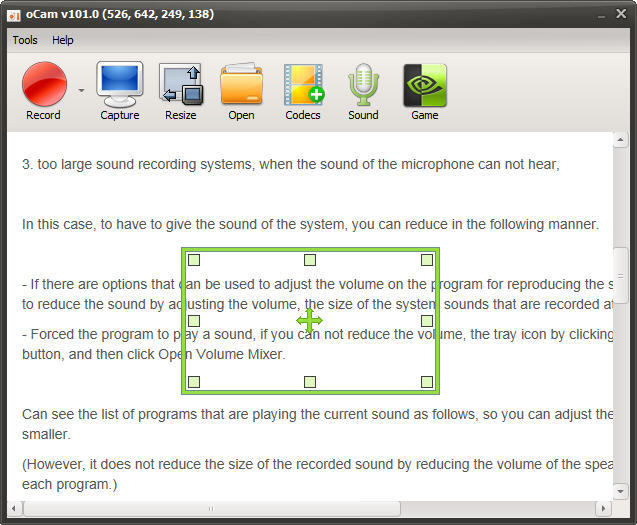
Task: Click the left-middle selection resize handle
Action: point(194,321)
